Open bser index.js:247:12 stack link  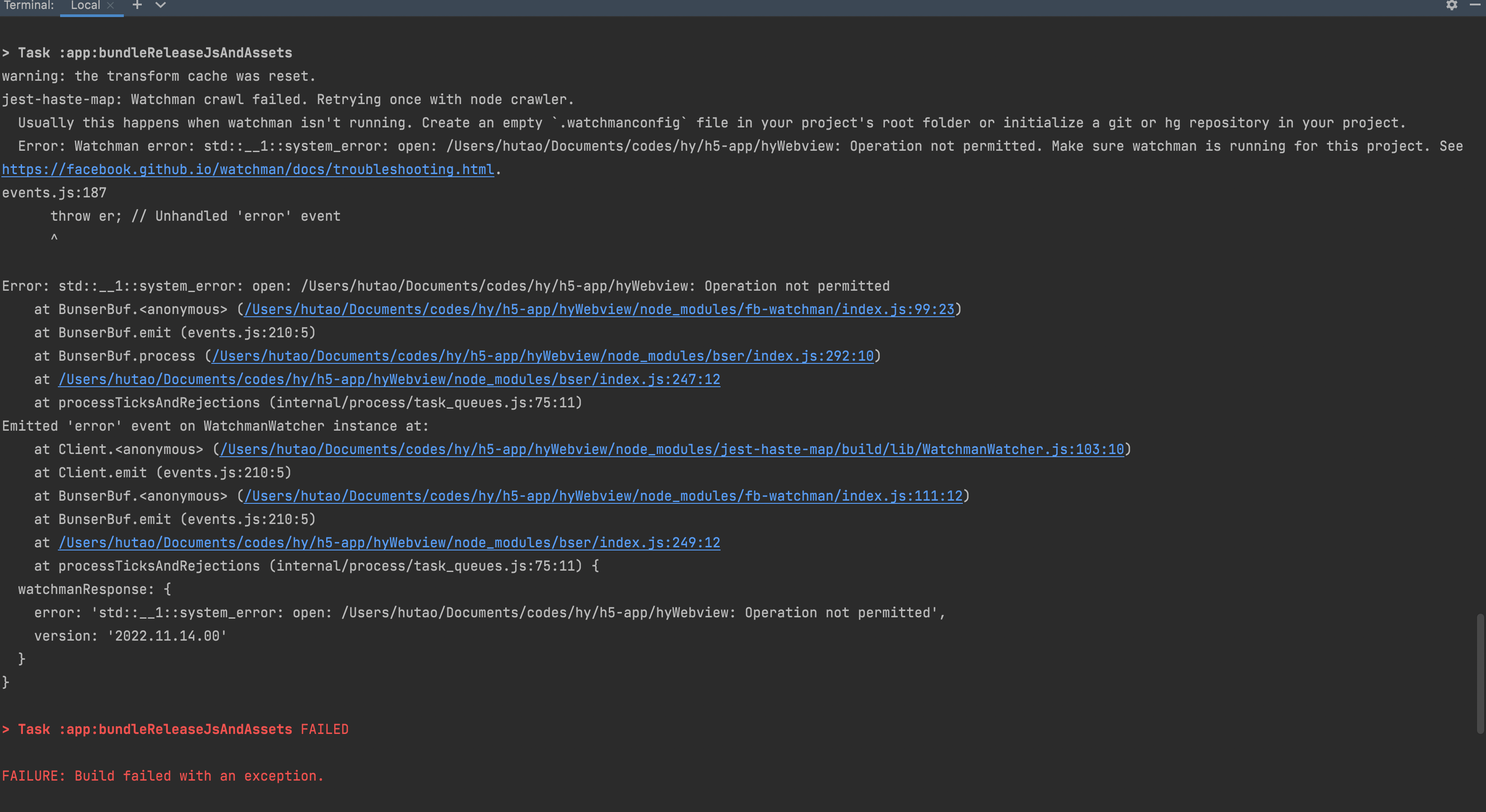click(389, 380)
